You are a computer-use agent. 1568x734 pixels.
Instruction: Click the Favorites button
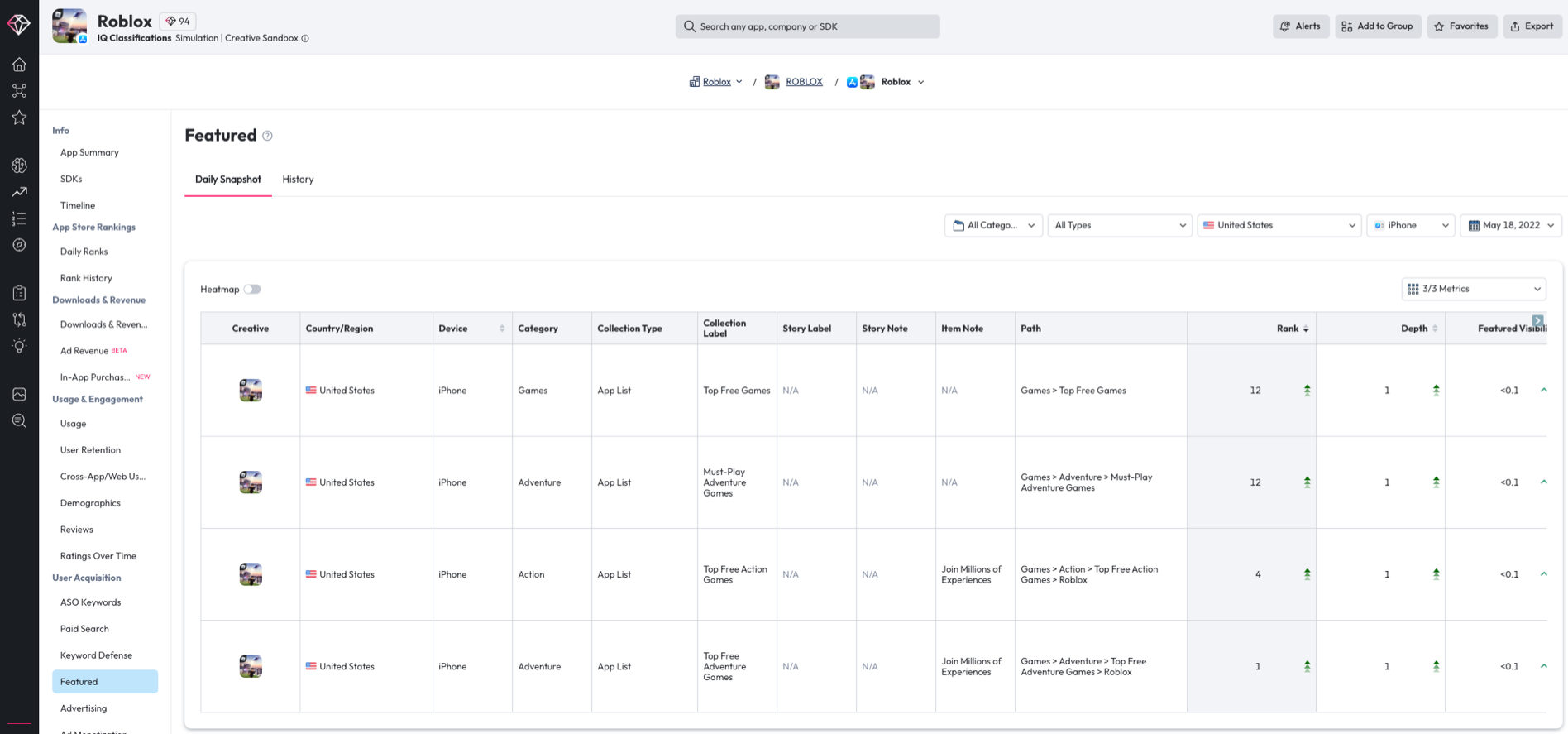(1461, 26)
